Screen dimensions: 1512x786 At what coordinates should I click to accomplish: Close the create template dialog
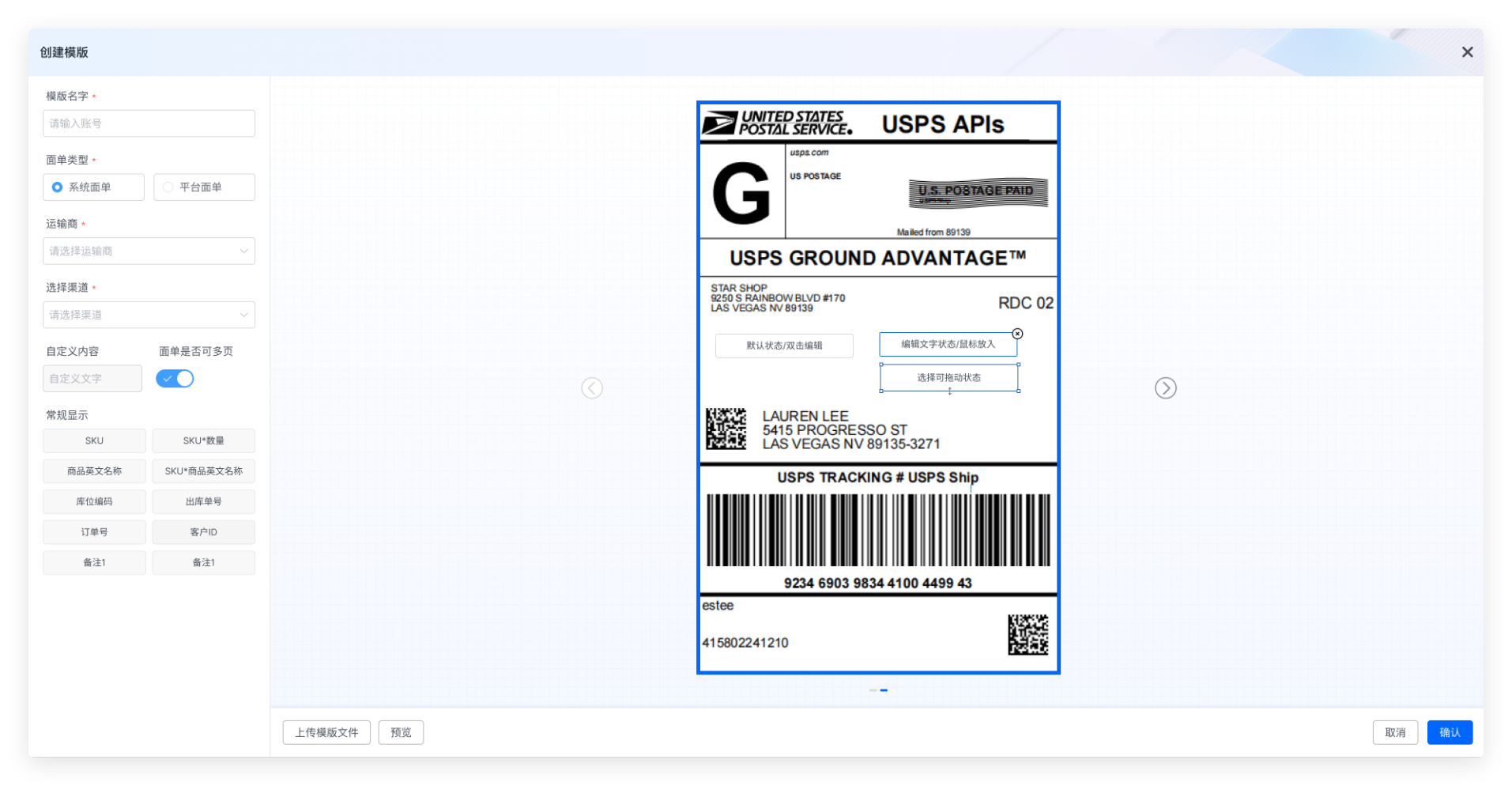click(1467, 52)
